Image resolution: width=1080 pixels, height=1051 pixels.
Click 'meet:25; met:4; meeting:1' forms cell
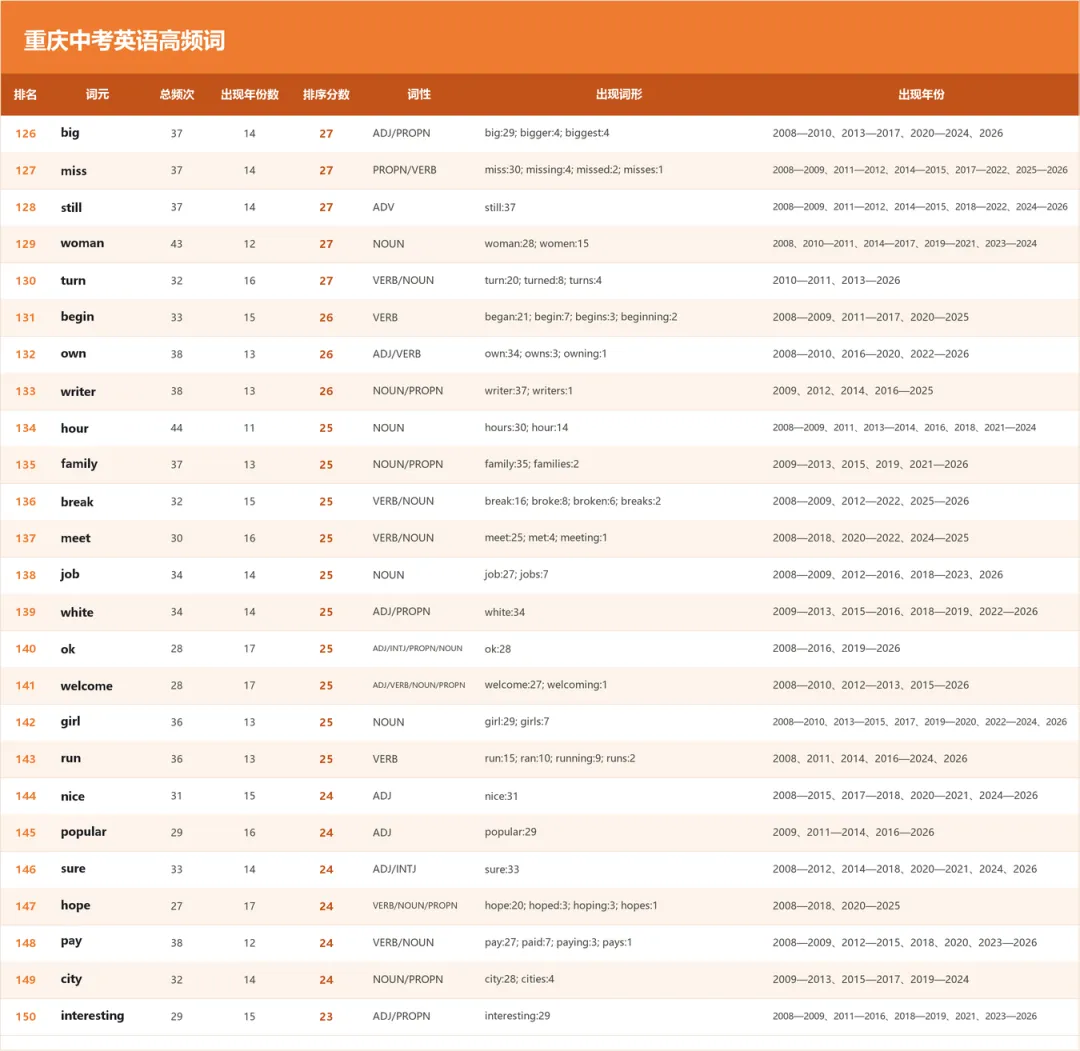546,538
